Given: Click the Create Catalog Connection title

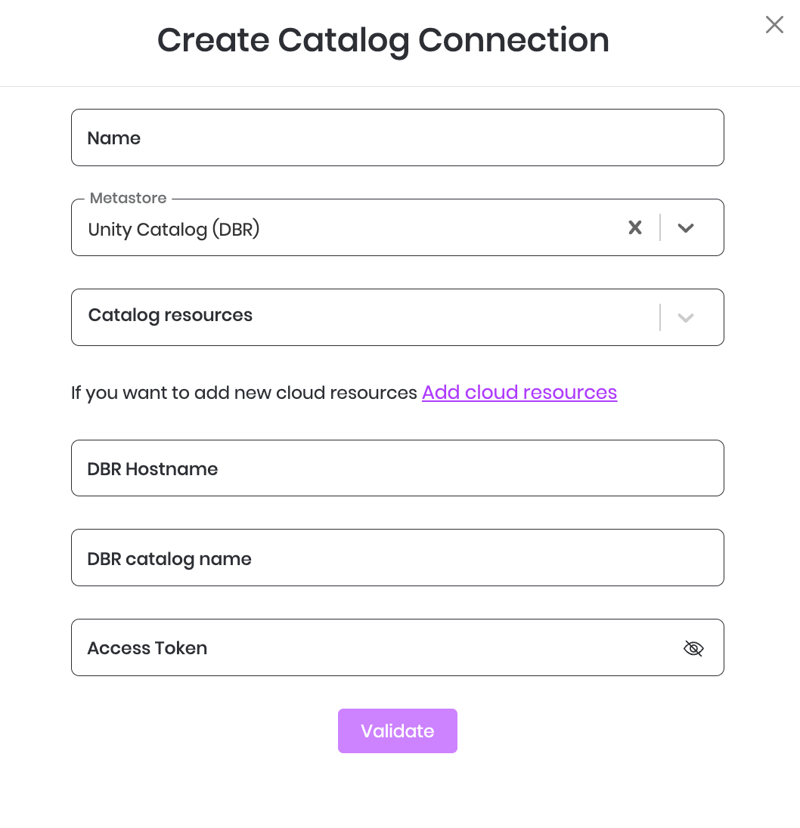Looking at the screenshot, I should tap(383, 40).
